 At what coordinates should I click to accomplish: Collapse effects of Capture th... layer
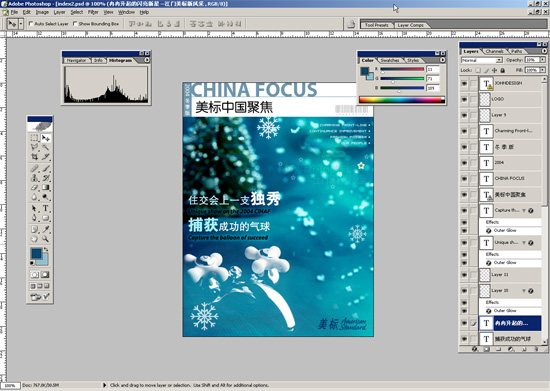click(524, 211)
